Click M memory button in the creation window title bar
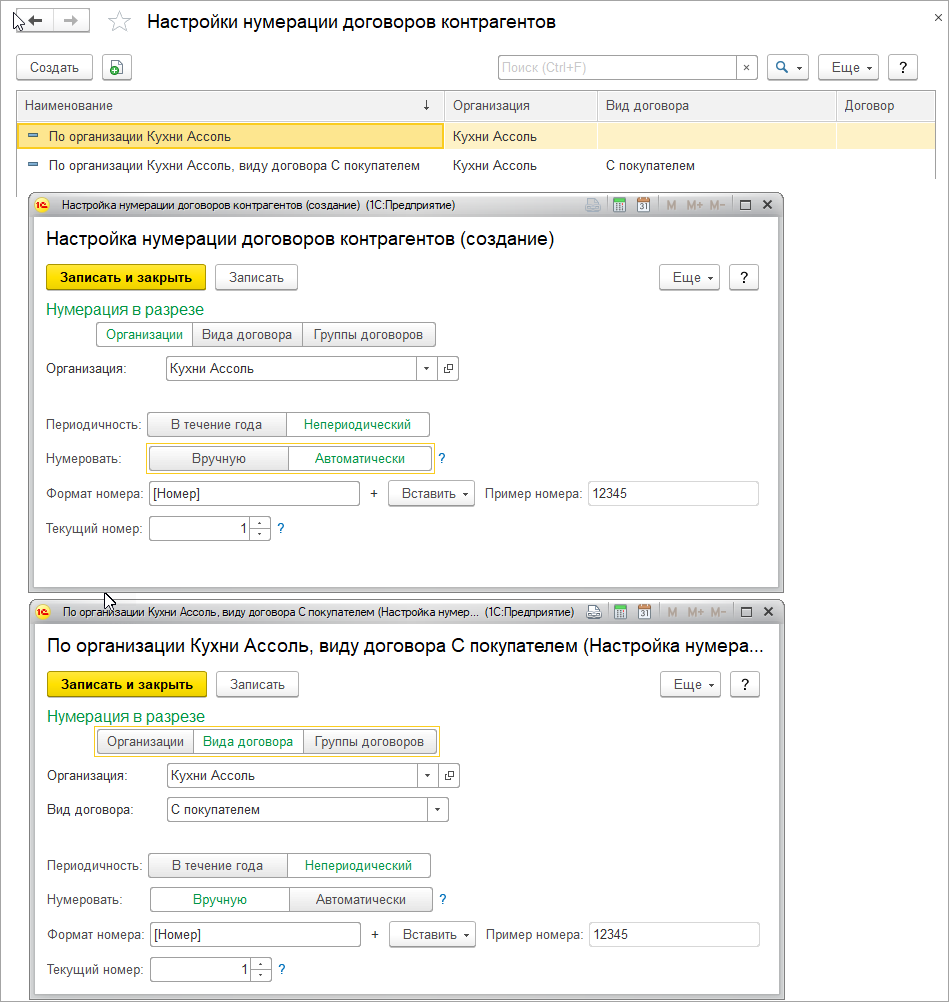This screenshot has width=949, height=1002. tap(671, 204)
